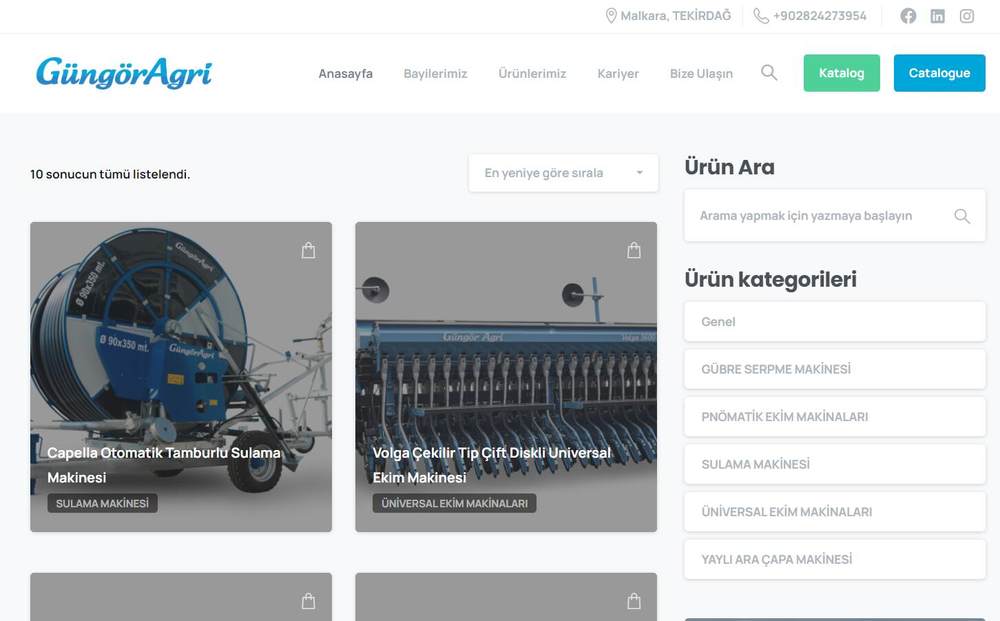Select the PNÖMATİK EKİM MAKİNALARI category
This screenshot has height=621, width=1000.
835,417
